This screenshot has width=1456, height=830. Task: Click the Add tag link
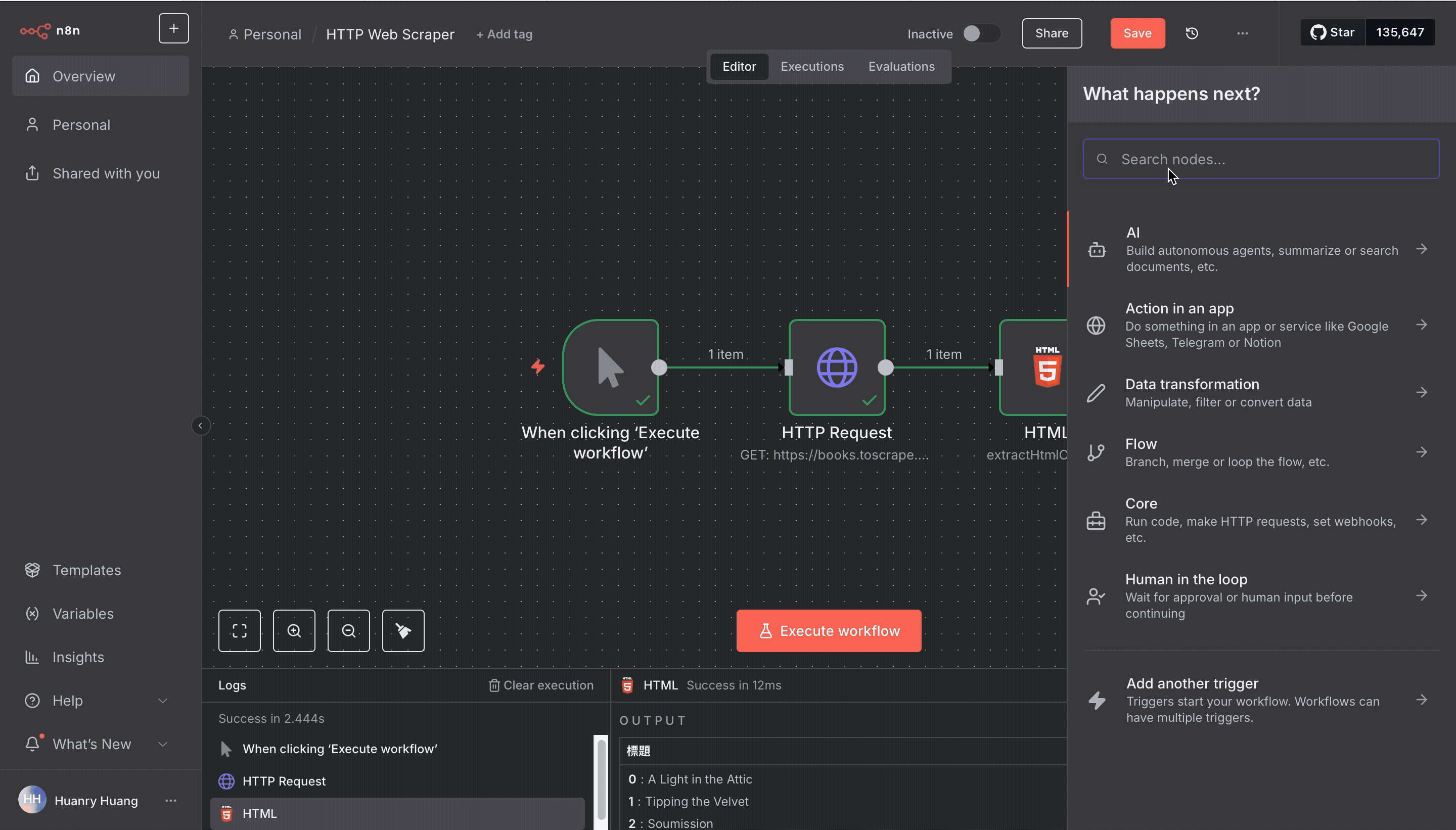504,34
